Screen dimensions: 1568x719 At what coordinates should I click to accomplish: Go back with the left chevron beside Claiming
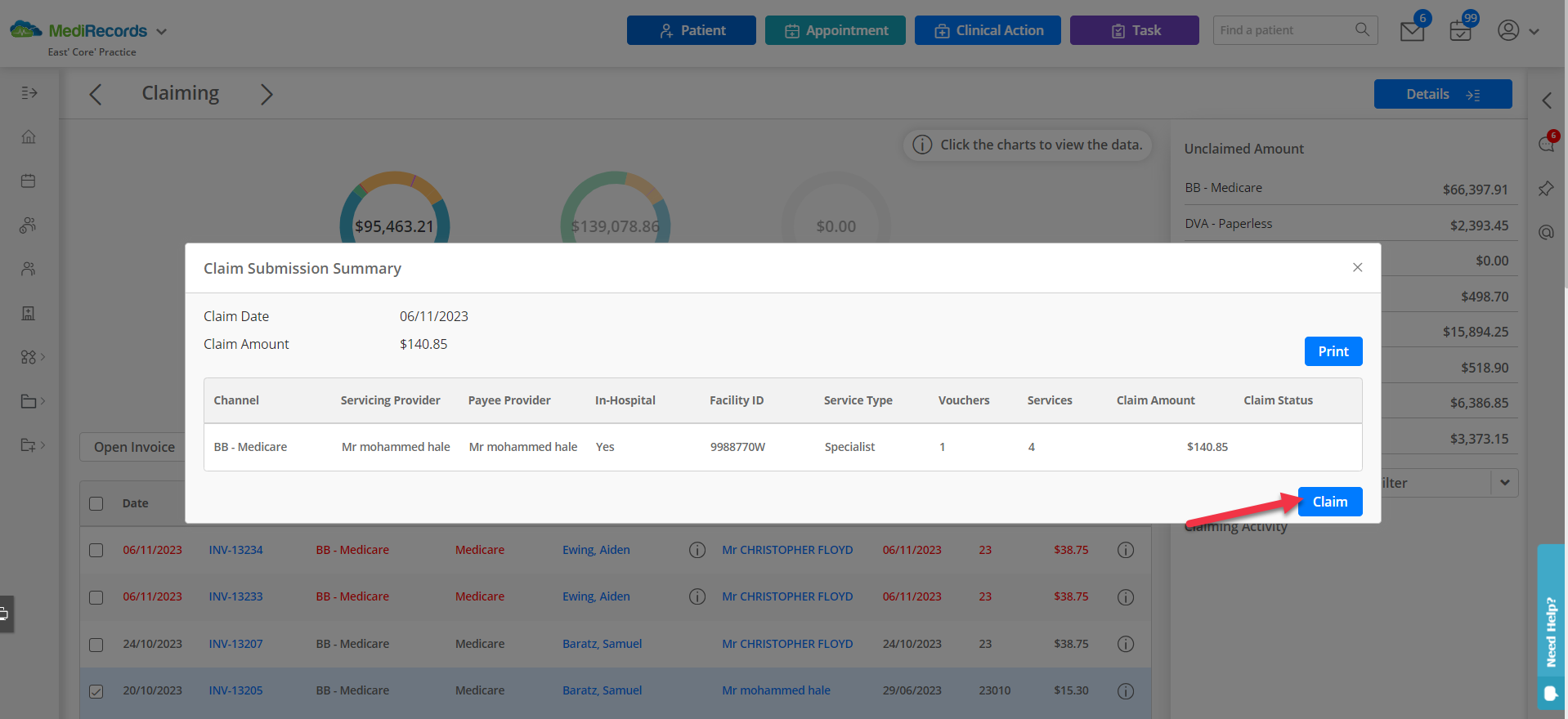(96, 94)
